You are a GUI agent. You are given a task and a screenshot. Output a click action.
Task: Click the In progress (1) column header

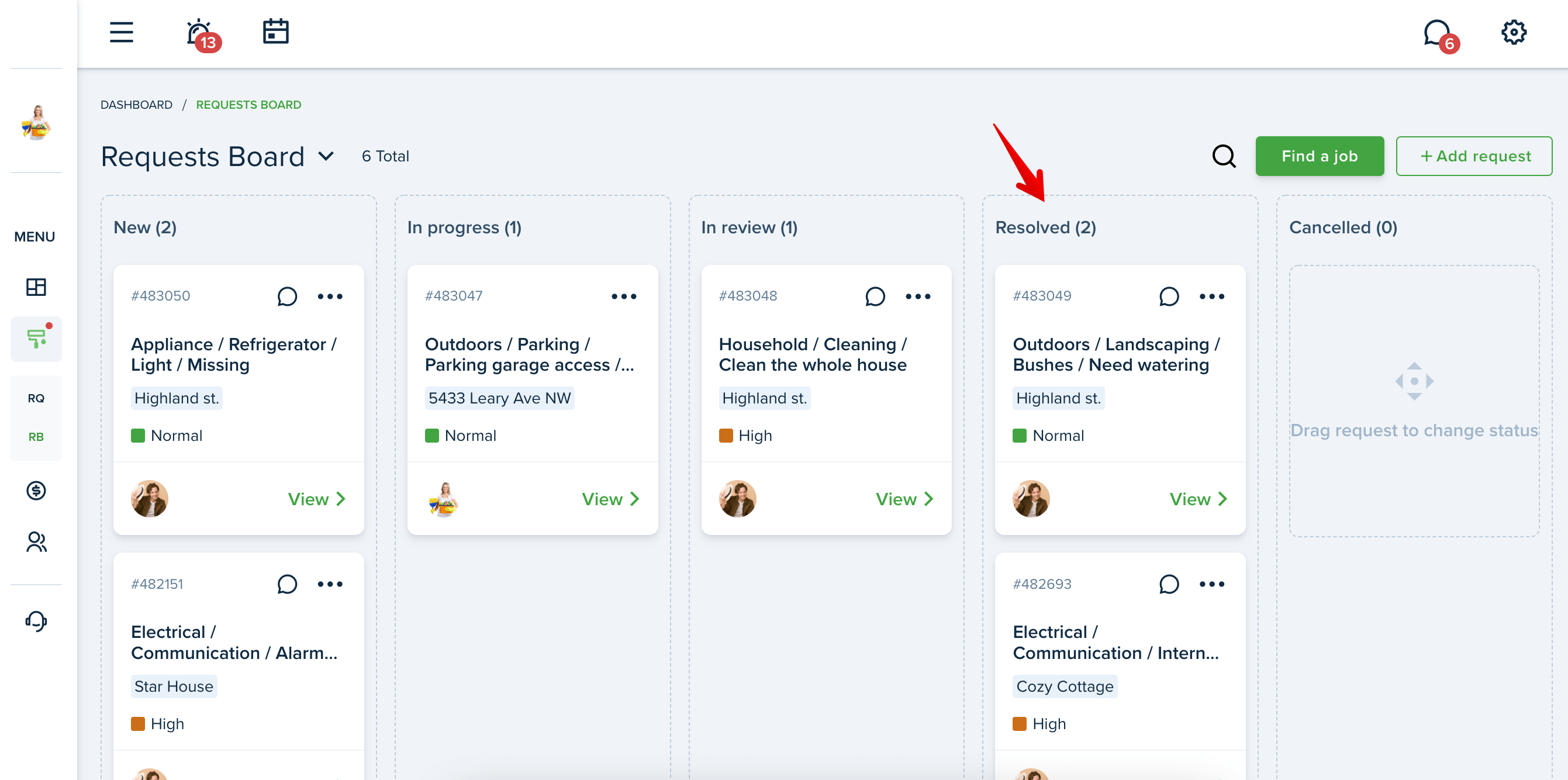[x=464, y=227]
